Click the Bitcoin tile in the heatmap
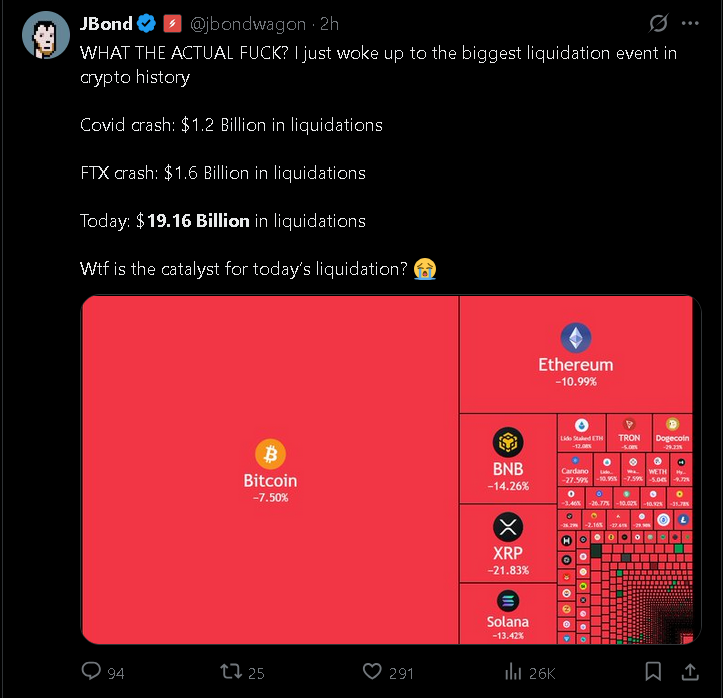Screen dimensions: 723x698 pos(270,470)
